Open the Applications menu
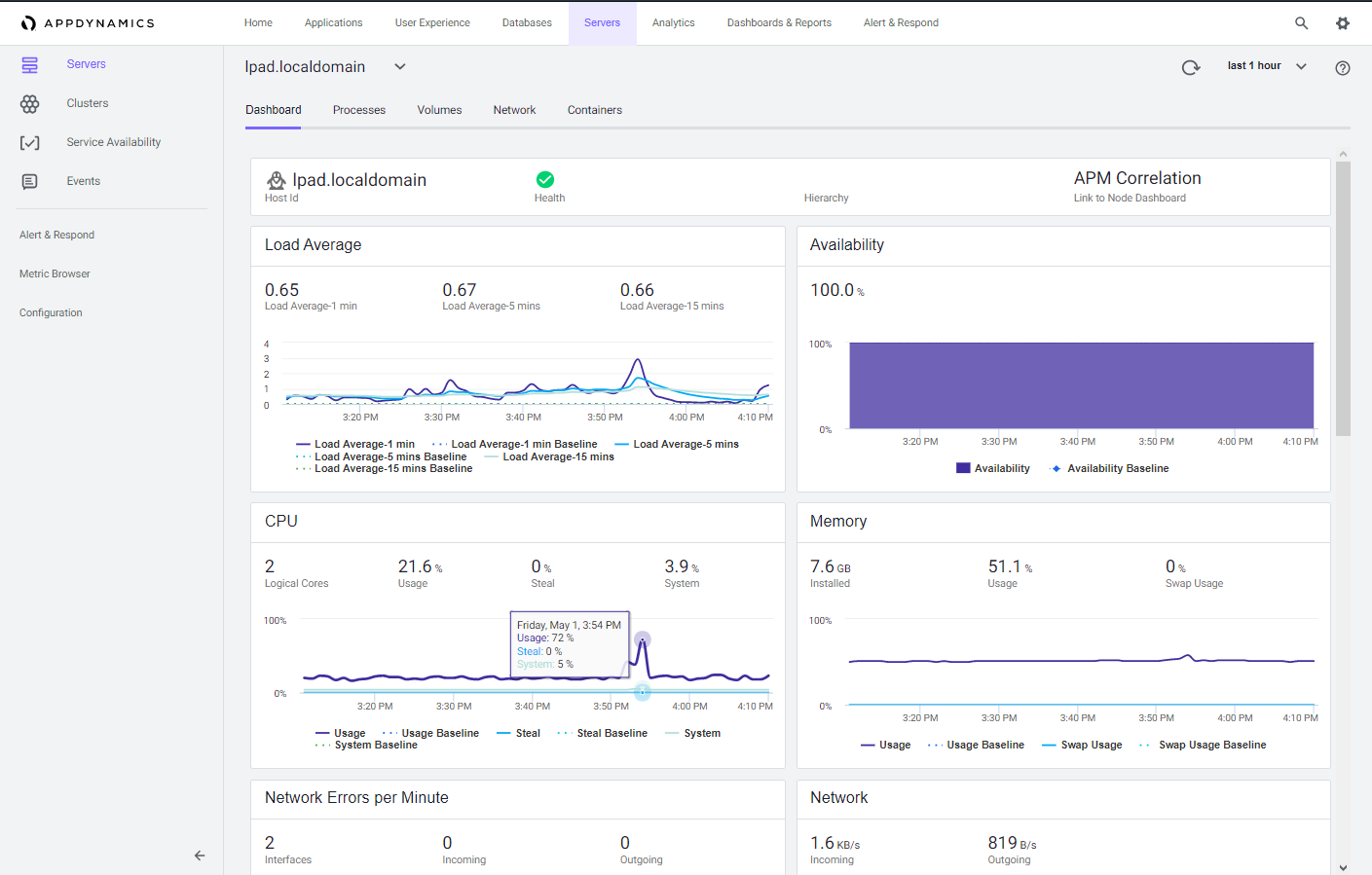The height and width of the screenshot is (875, 1372). [333, 22]
